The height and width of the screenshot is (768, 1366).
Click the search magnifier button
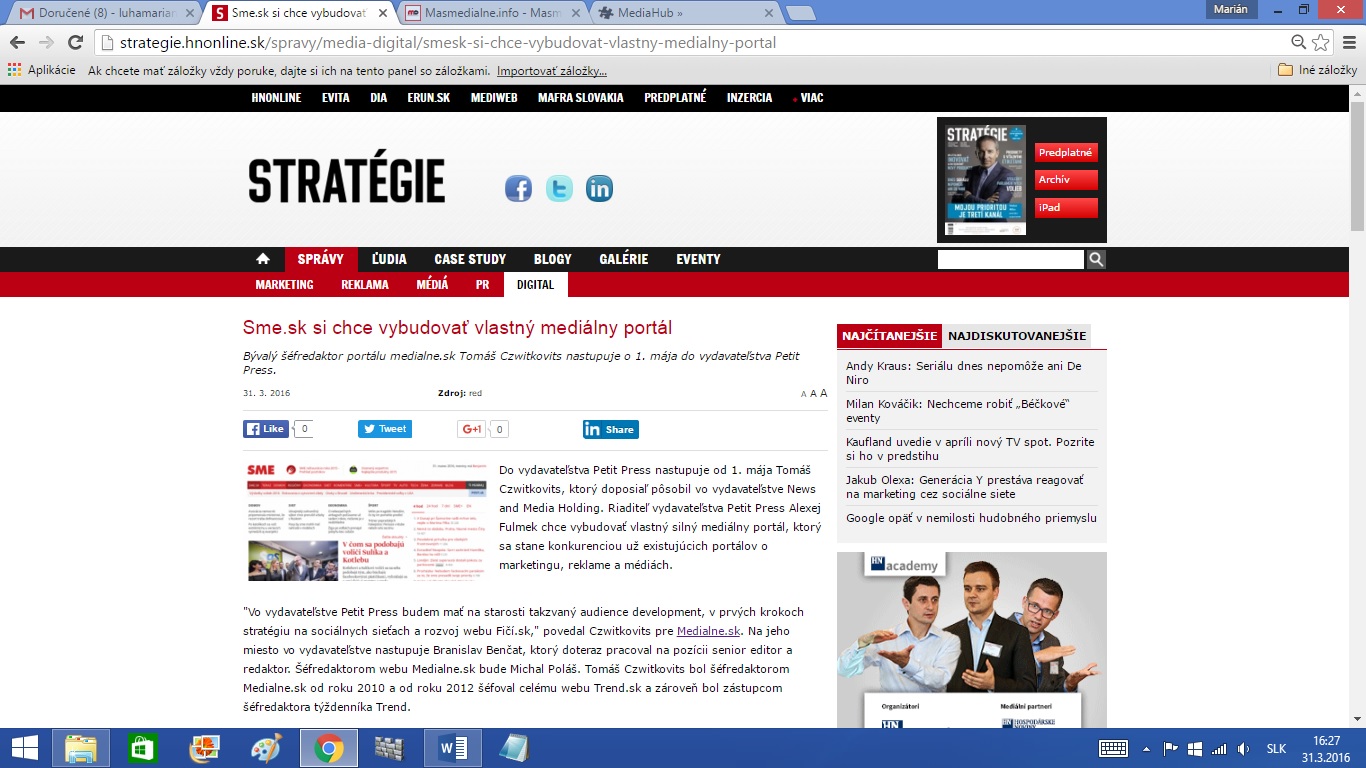1096,260
